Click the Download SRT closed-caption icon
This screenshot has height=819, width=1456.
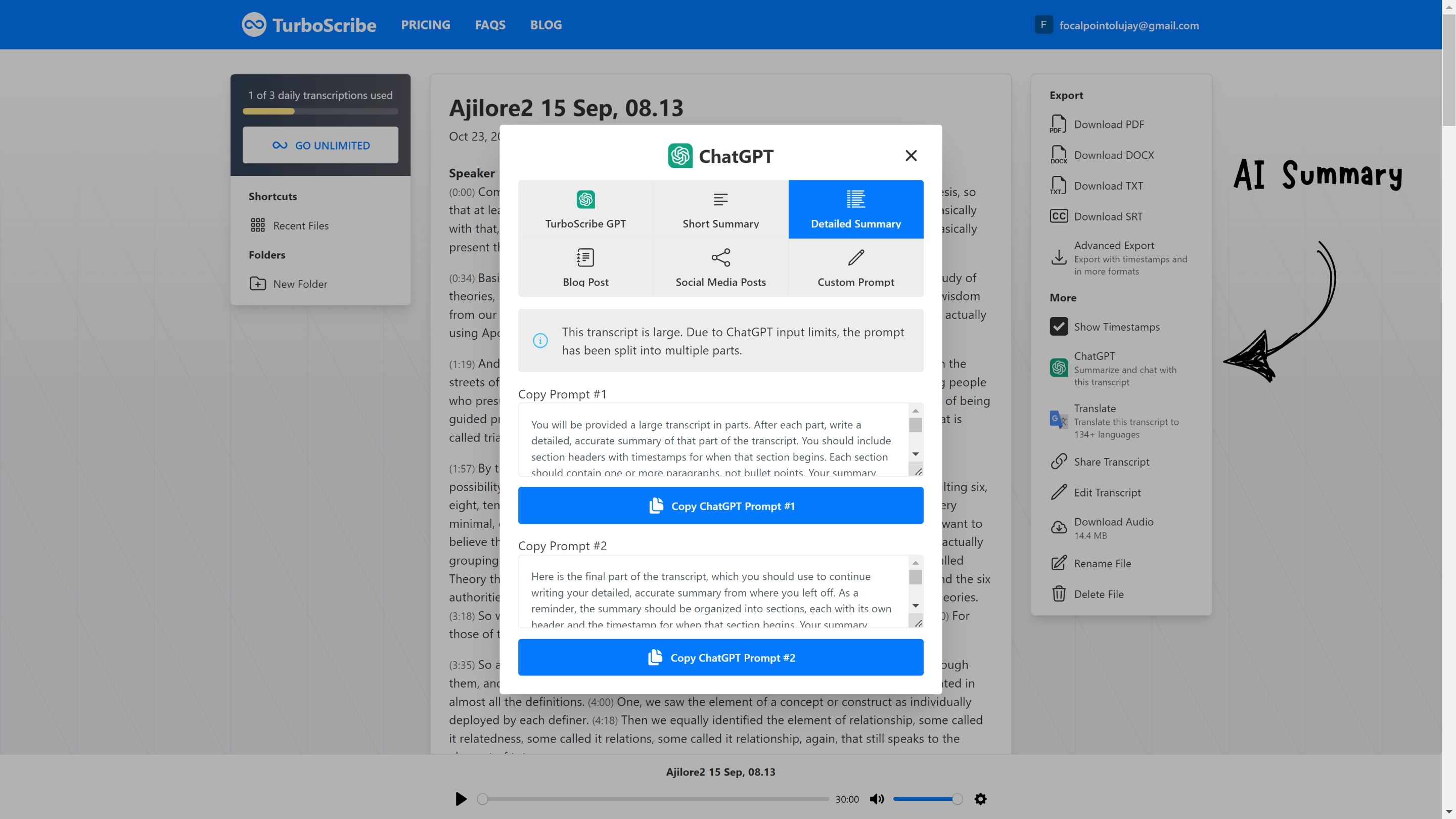pos(1058,216)
